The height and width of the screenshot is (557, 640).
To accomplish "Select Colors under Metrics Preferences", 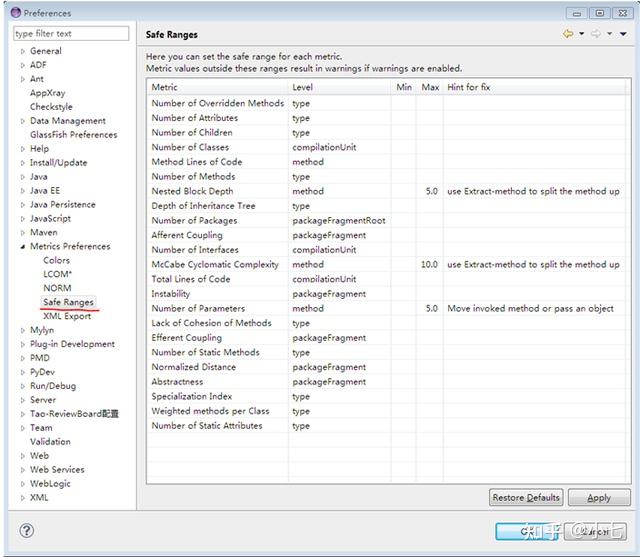I will click(x=56, y=260).
